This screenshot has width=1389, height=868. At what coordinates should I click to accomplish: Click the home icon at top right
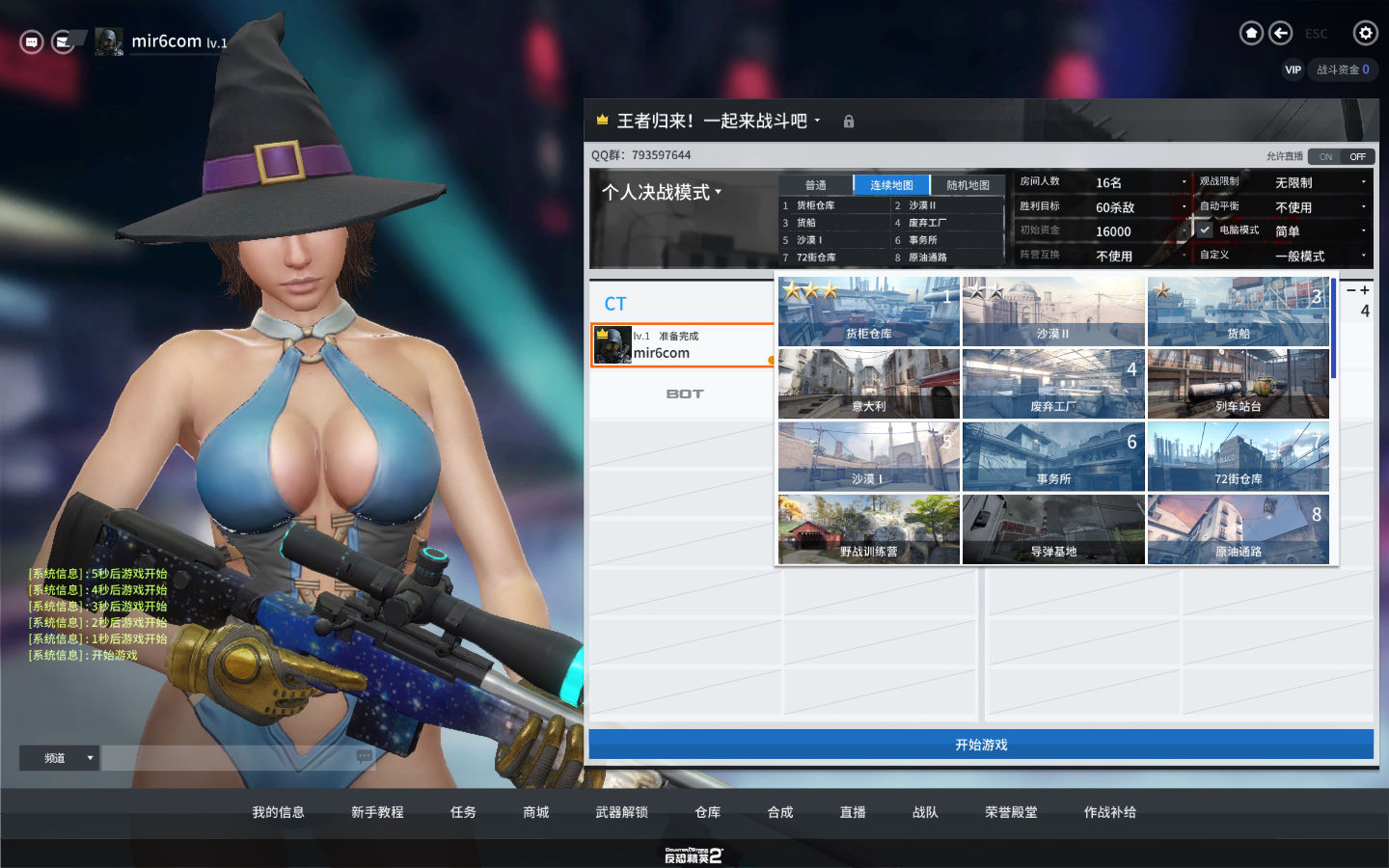[1251, 34]
